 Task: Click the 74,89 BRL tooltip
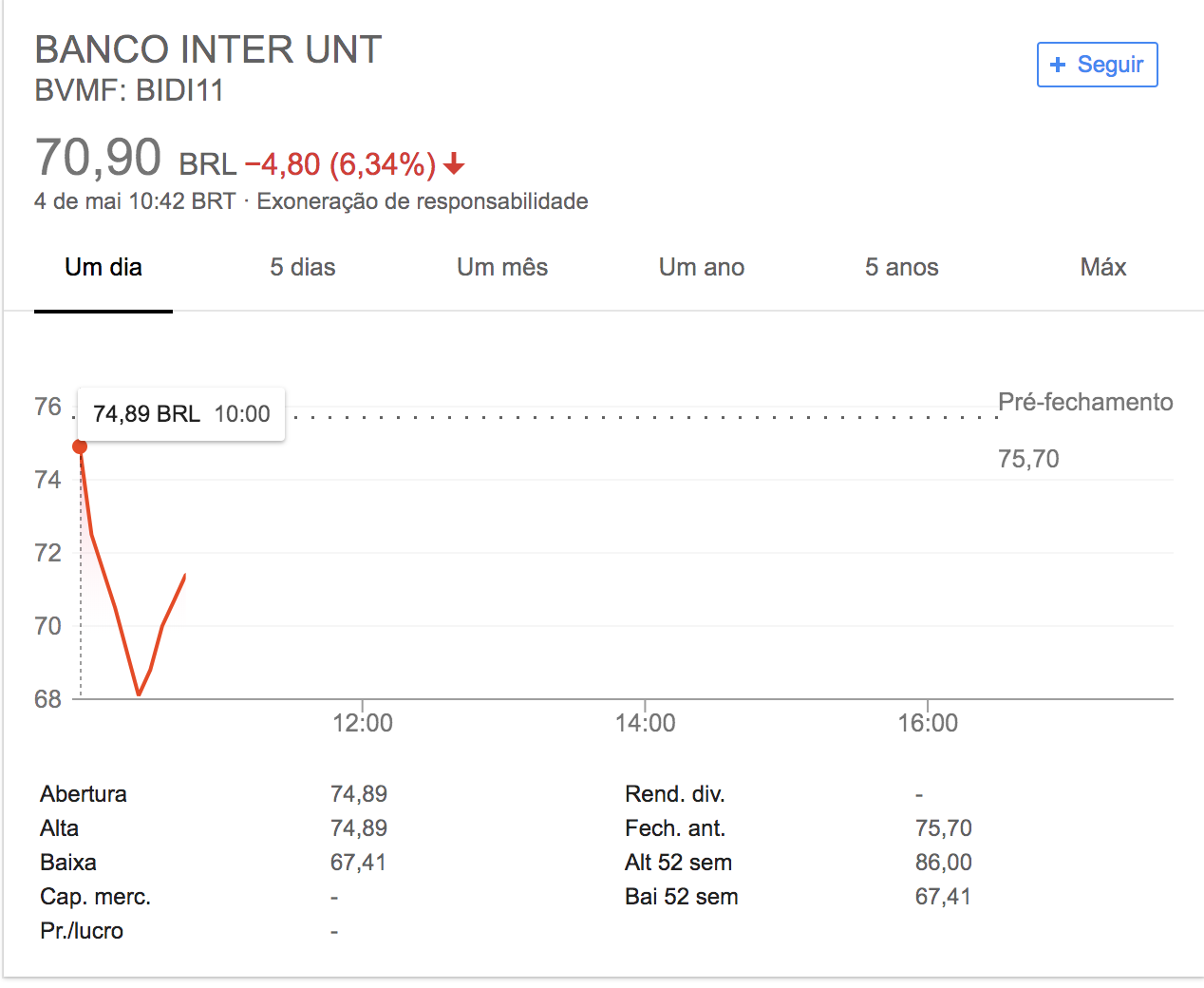pyautogui.click(x=181, y=414)
